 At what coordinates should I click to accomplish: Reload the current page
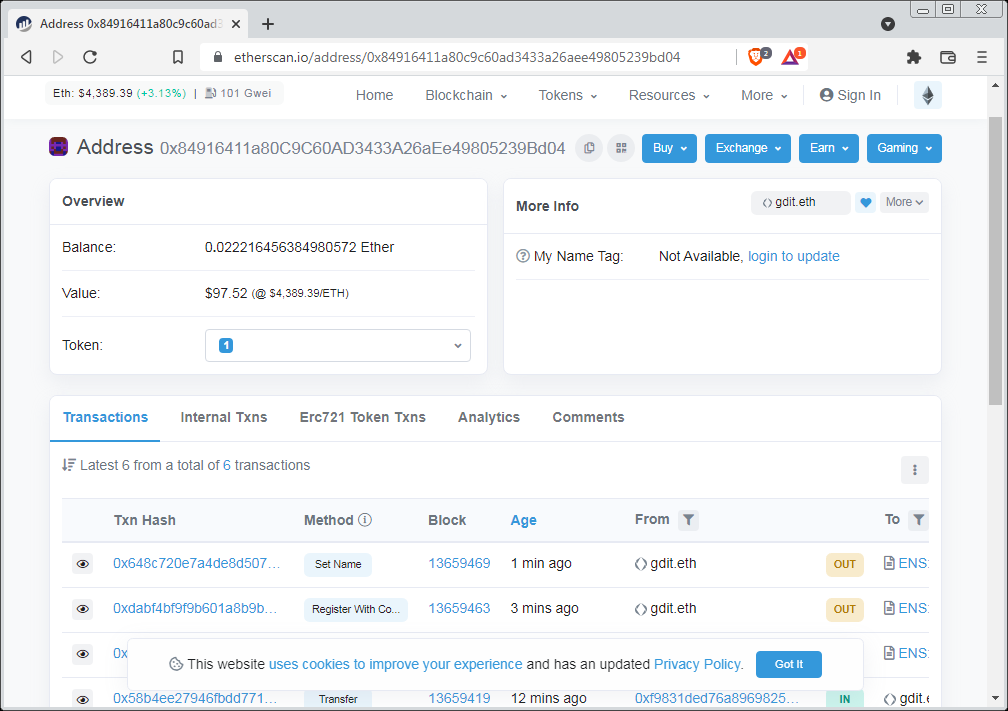(x=90, y=57)
